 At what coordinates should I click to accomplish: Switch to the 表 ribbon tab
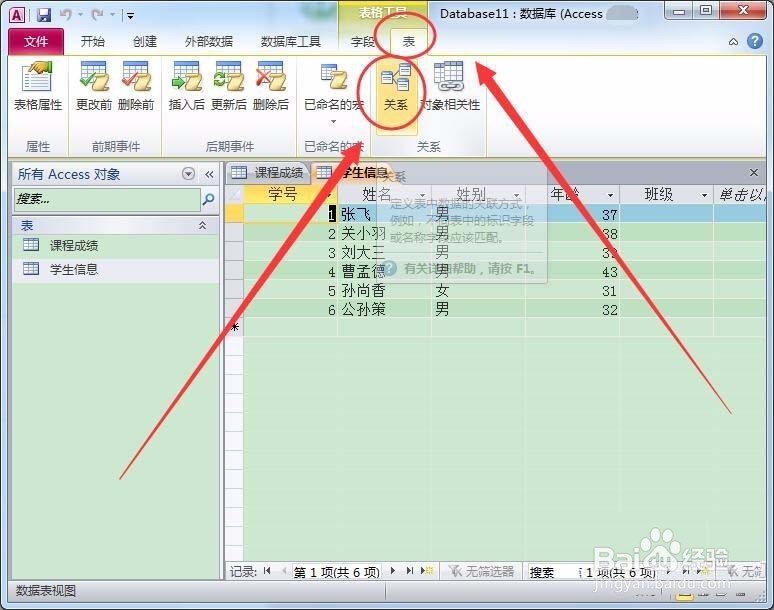click(408, 41)
